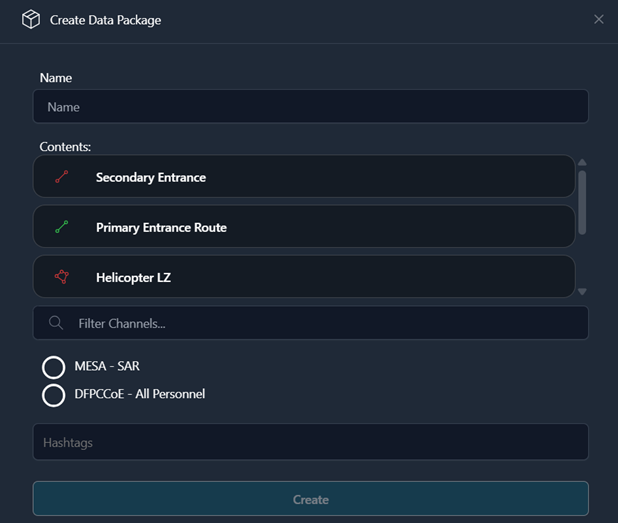This screenshot has width=618, height=523.
Task: Click the magnifier icon in Filter Channels
Action: click(x=56, y=323)
